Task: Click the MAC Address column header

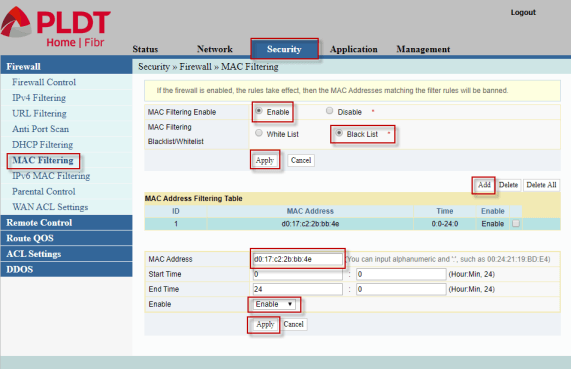Action: point(310,211)
